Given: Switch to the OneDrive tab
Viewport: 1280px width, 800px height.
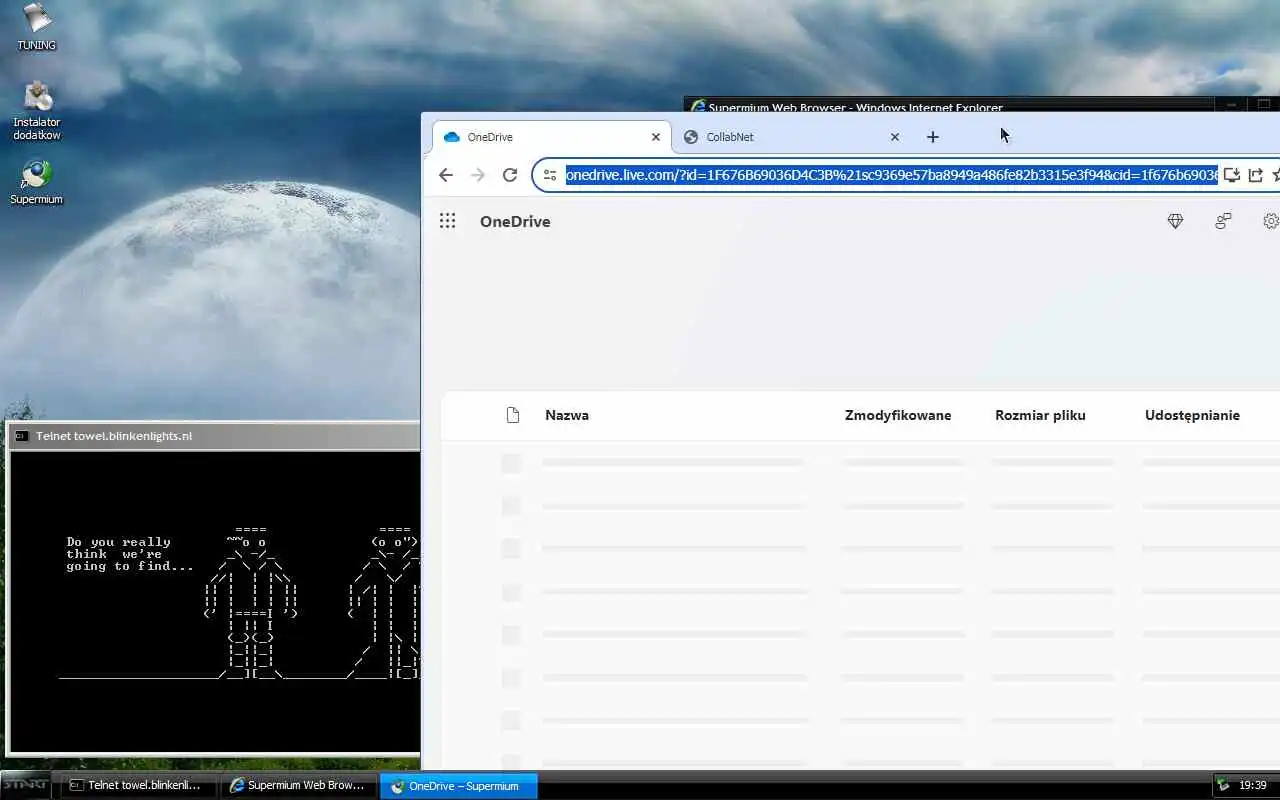Looking at the screenshot, I should pyautogui.click(x=552, y=137).
